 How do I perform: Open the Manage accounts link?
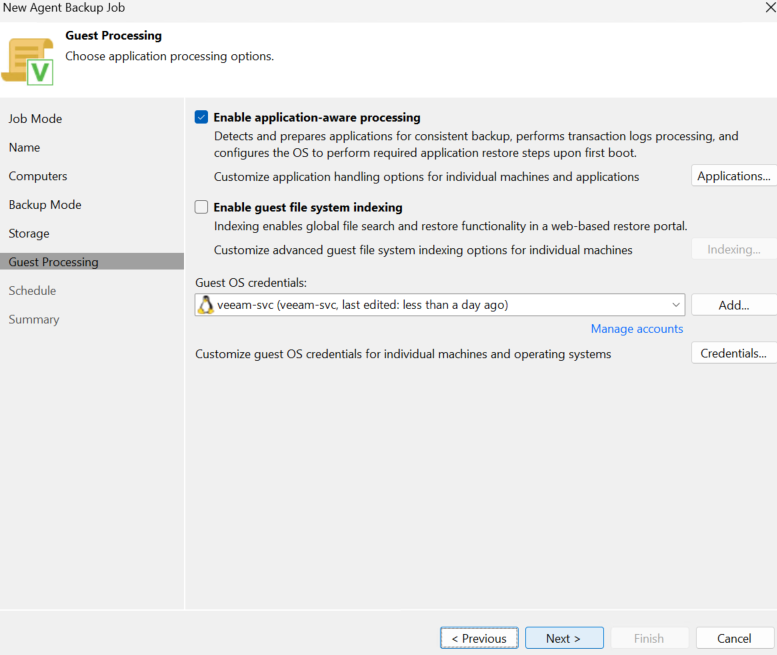pyautogui.click(x=637, y=329)
